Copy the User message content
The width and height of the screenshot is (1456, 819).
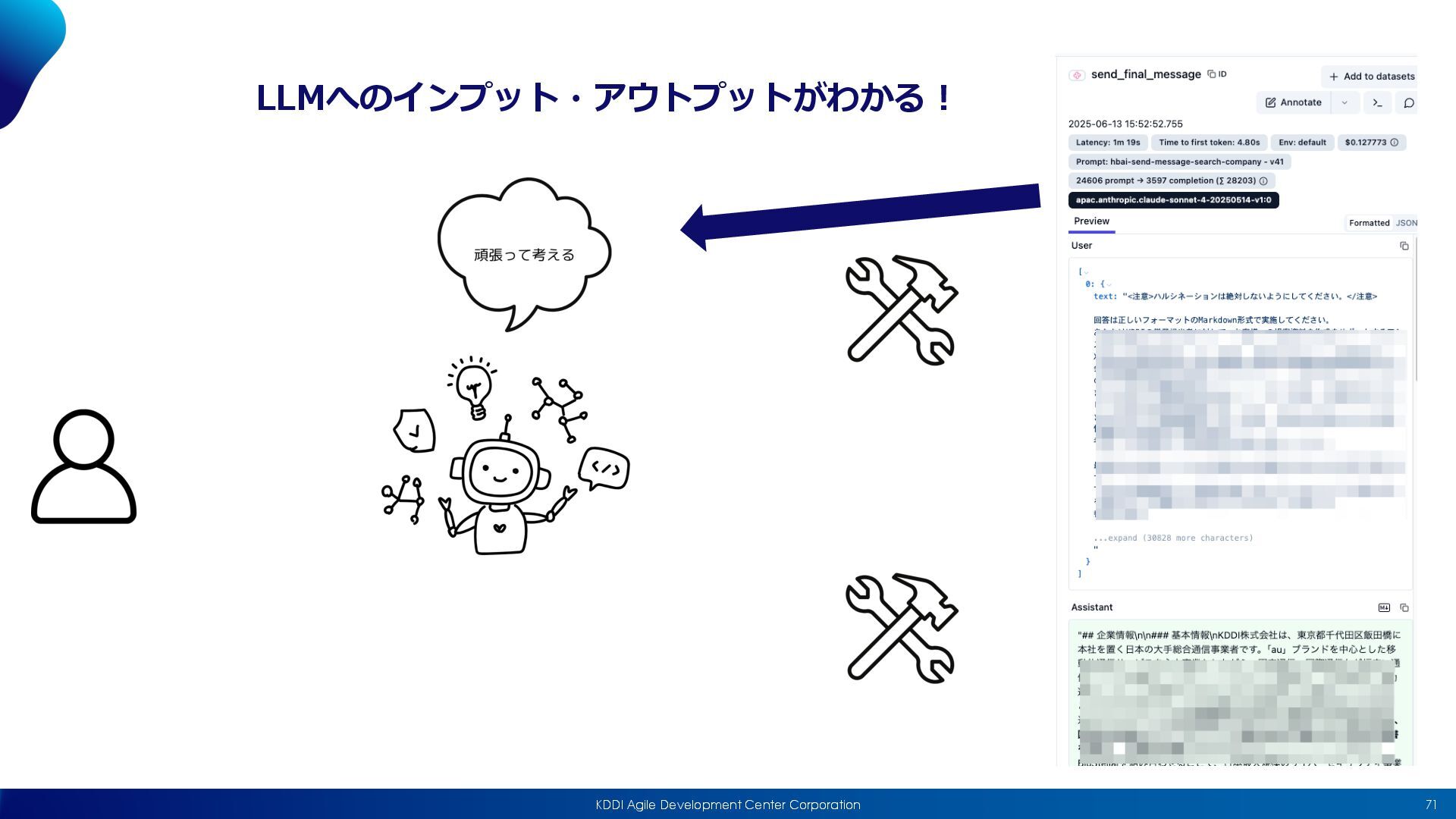(x=1404, y=246)
